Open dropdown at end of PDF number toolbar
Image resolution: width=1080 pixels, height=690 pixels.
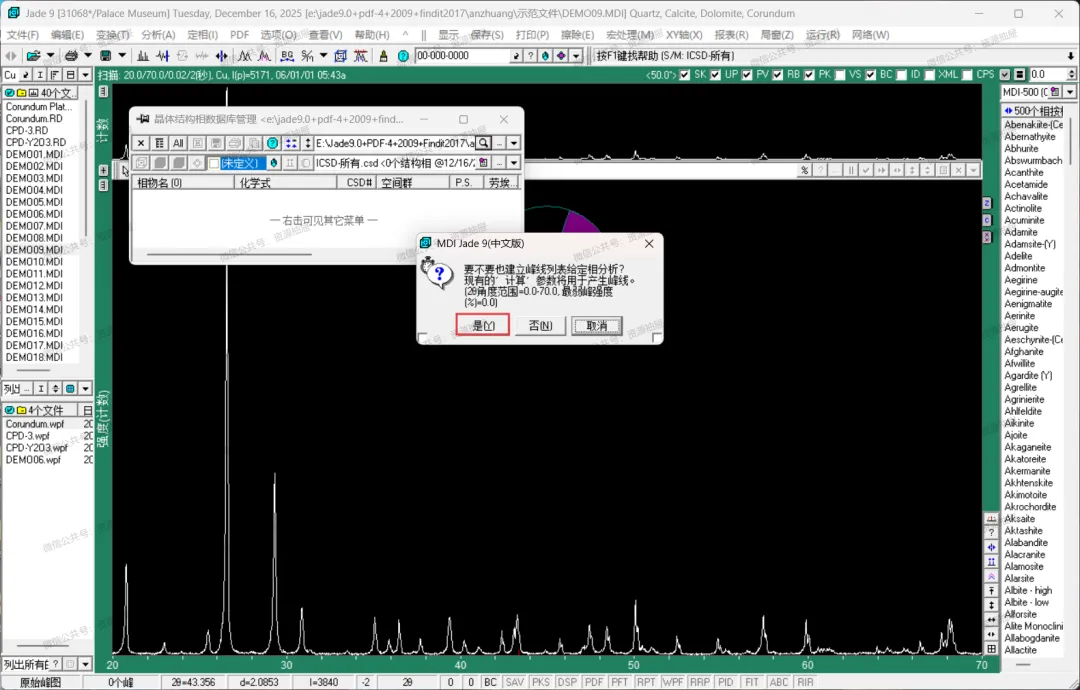(x=577, y=56)
